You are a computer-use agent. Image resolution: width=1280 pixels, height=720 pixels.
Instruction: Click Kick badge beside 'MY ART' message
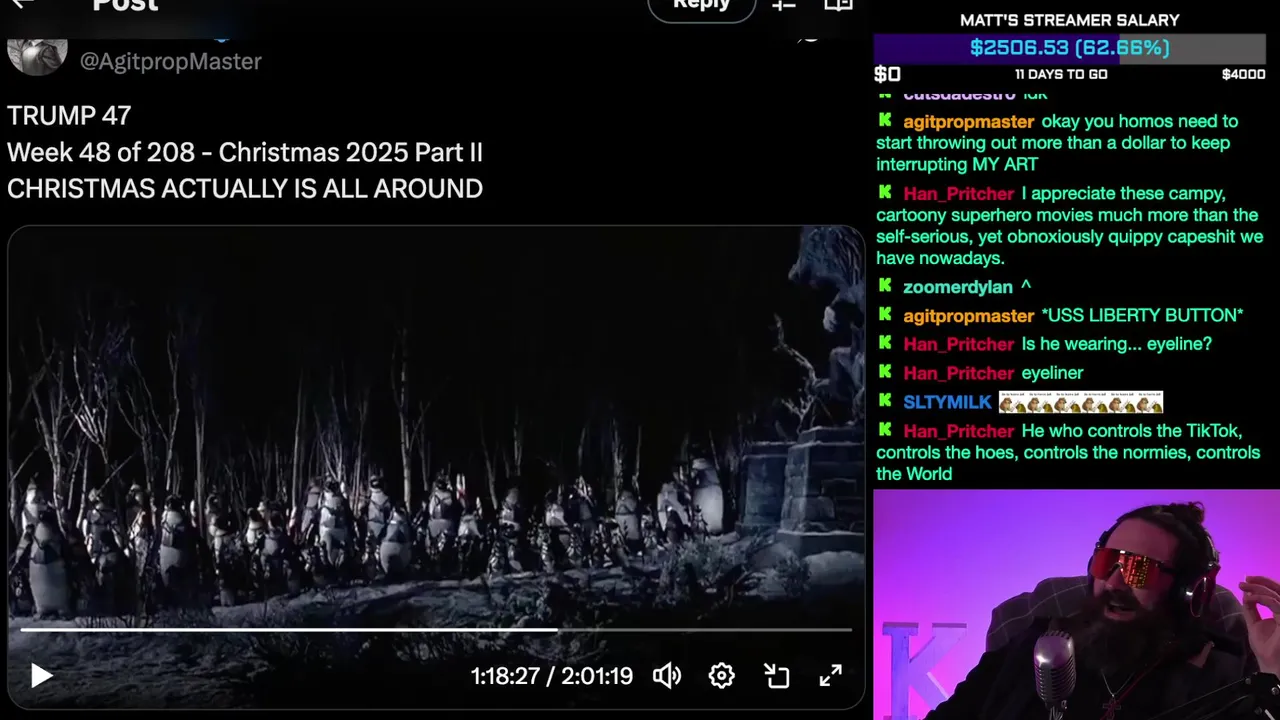pyautogui.click(x=885, y=120)
